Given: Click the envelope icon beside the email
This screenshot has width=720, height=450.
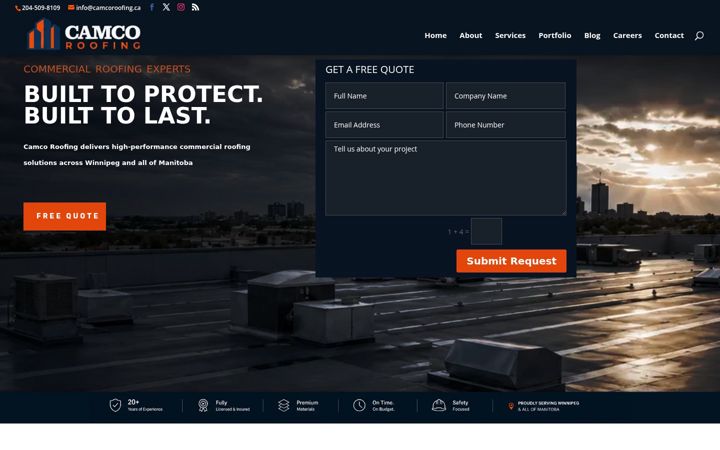Looking at the screenshot, I should click(x=71, y=7).
